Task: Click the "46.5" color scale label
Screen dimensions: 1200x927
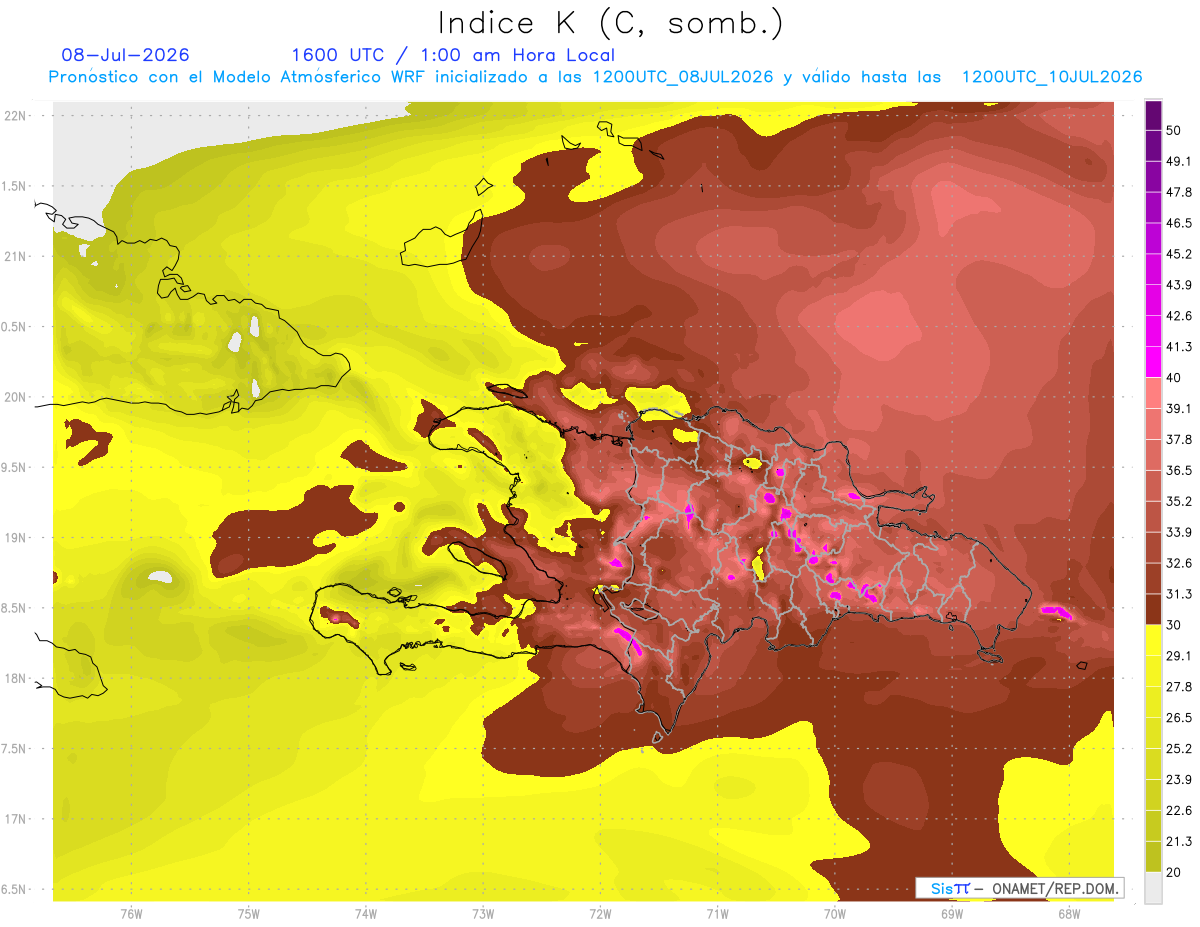Action: coord(1179,223)
